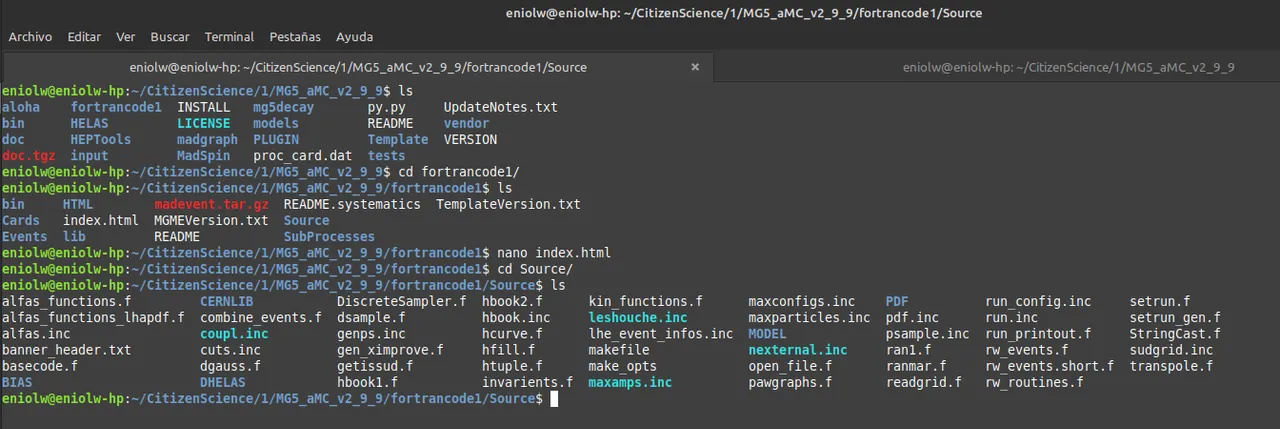Click the file name makefile
The height and width of the screenshot is (429, 1280).
619,350
